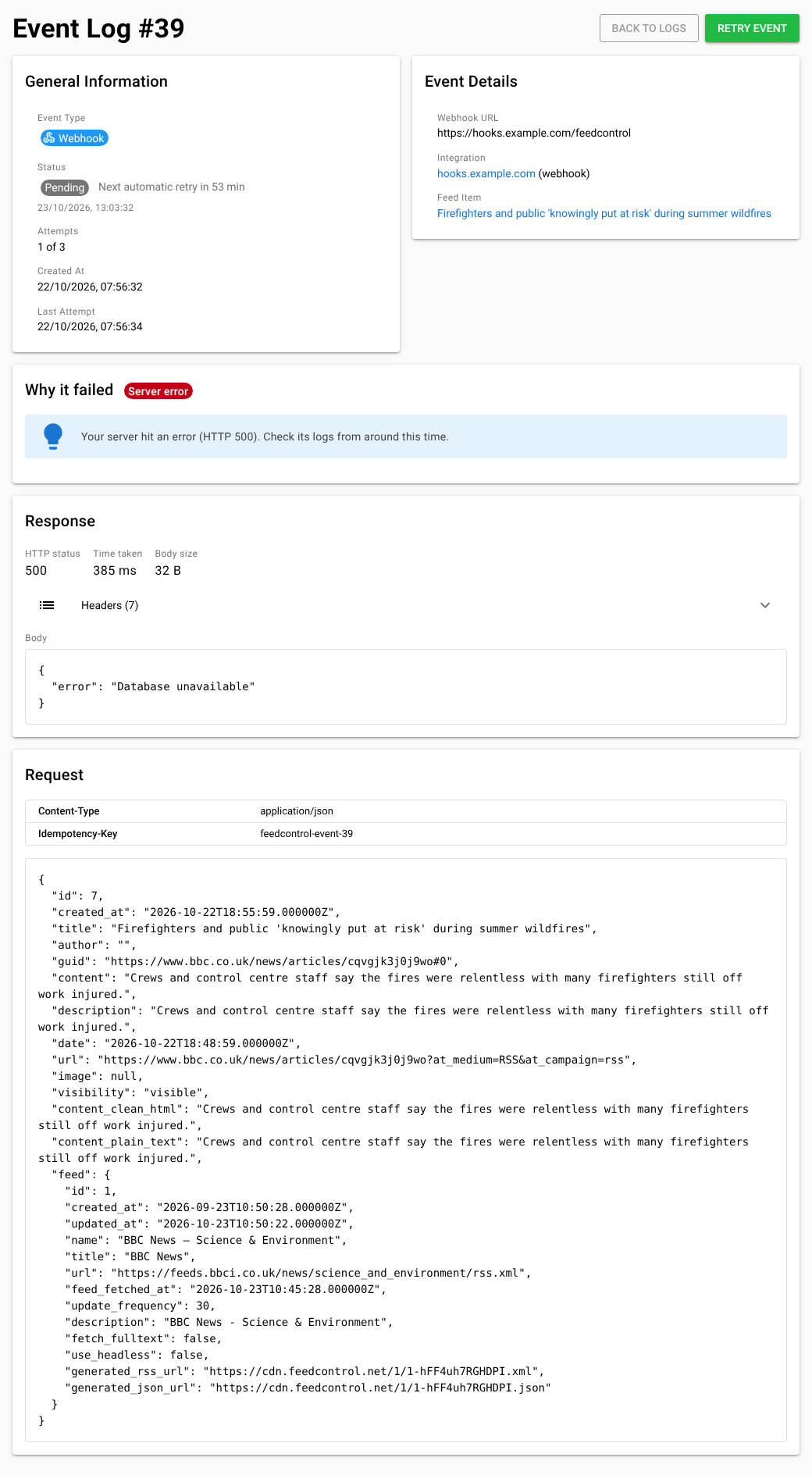
Task: Click the chevron arrow on Headers row
Action: click(x=765, y=605)
